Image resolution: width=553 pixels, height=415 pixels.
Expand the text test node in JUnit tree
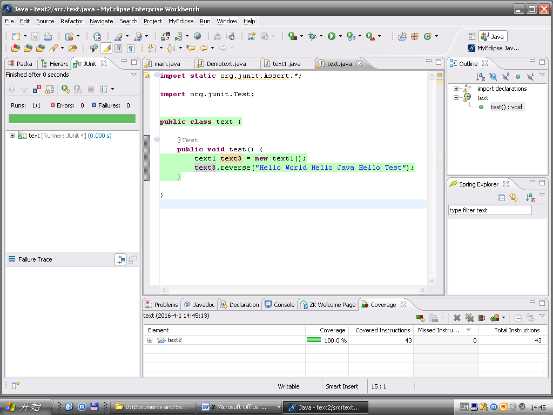tap(12, 136)
